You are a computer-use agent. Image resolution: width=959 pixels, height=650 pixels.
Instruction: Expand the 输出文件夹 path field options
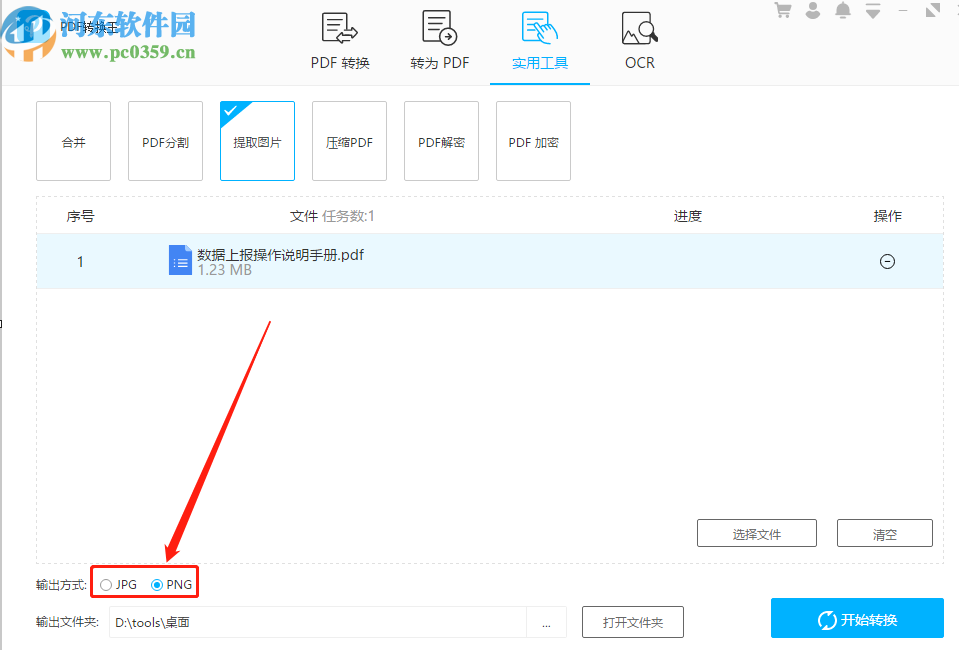coord(546,622)
